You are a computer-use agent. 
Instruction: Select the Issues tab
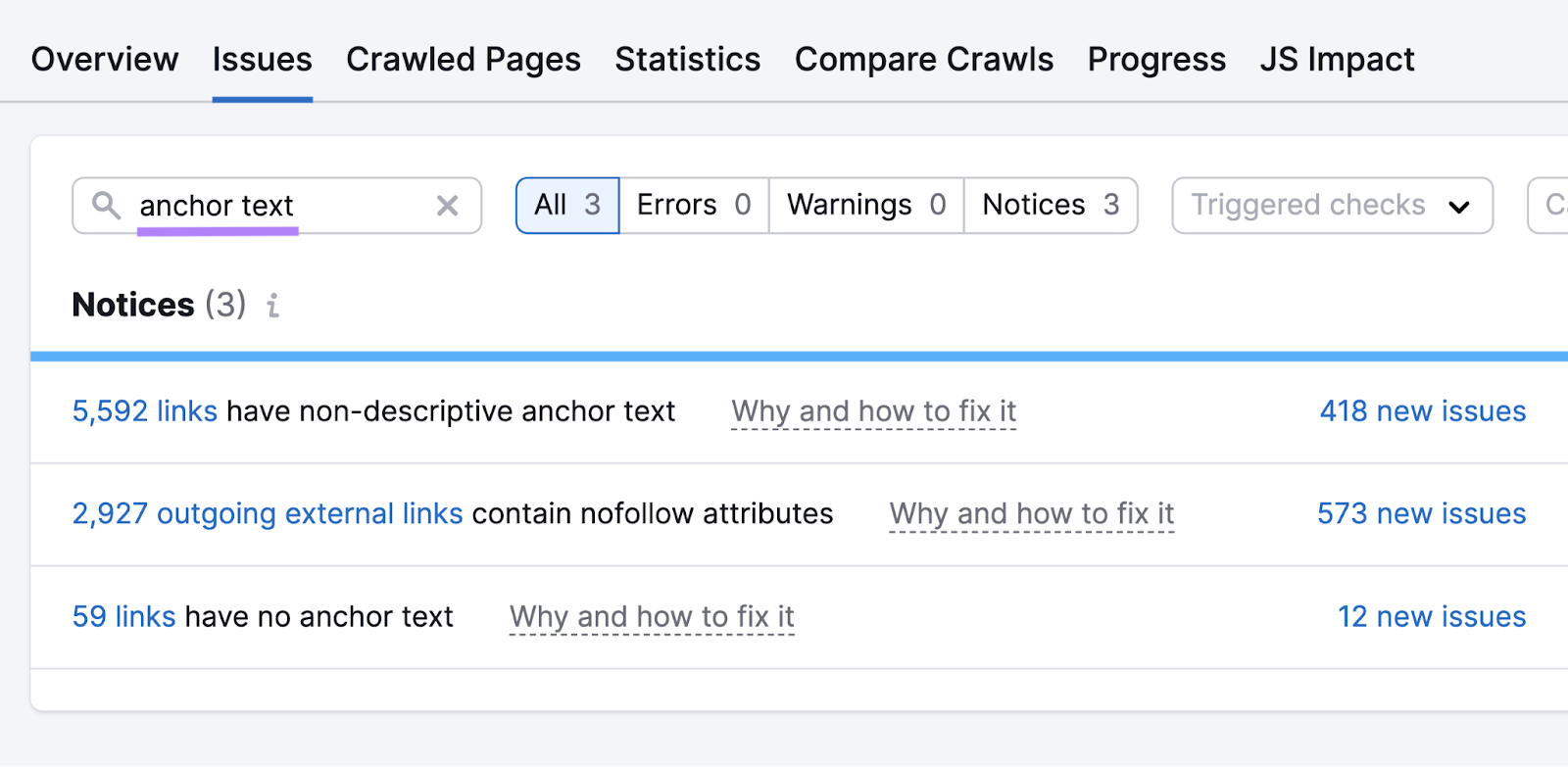(262, 60)
